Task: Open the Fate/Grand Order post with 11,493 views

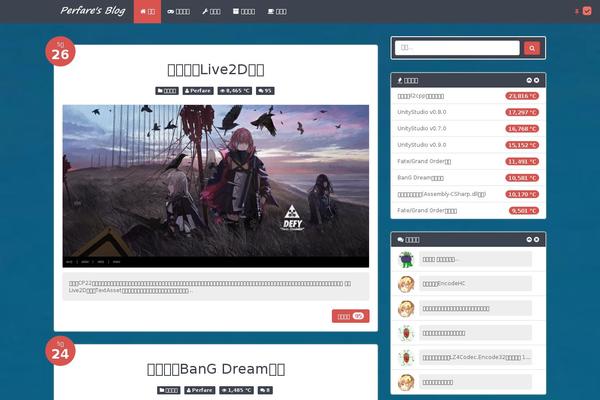Action: click(x=424, y=162)
